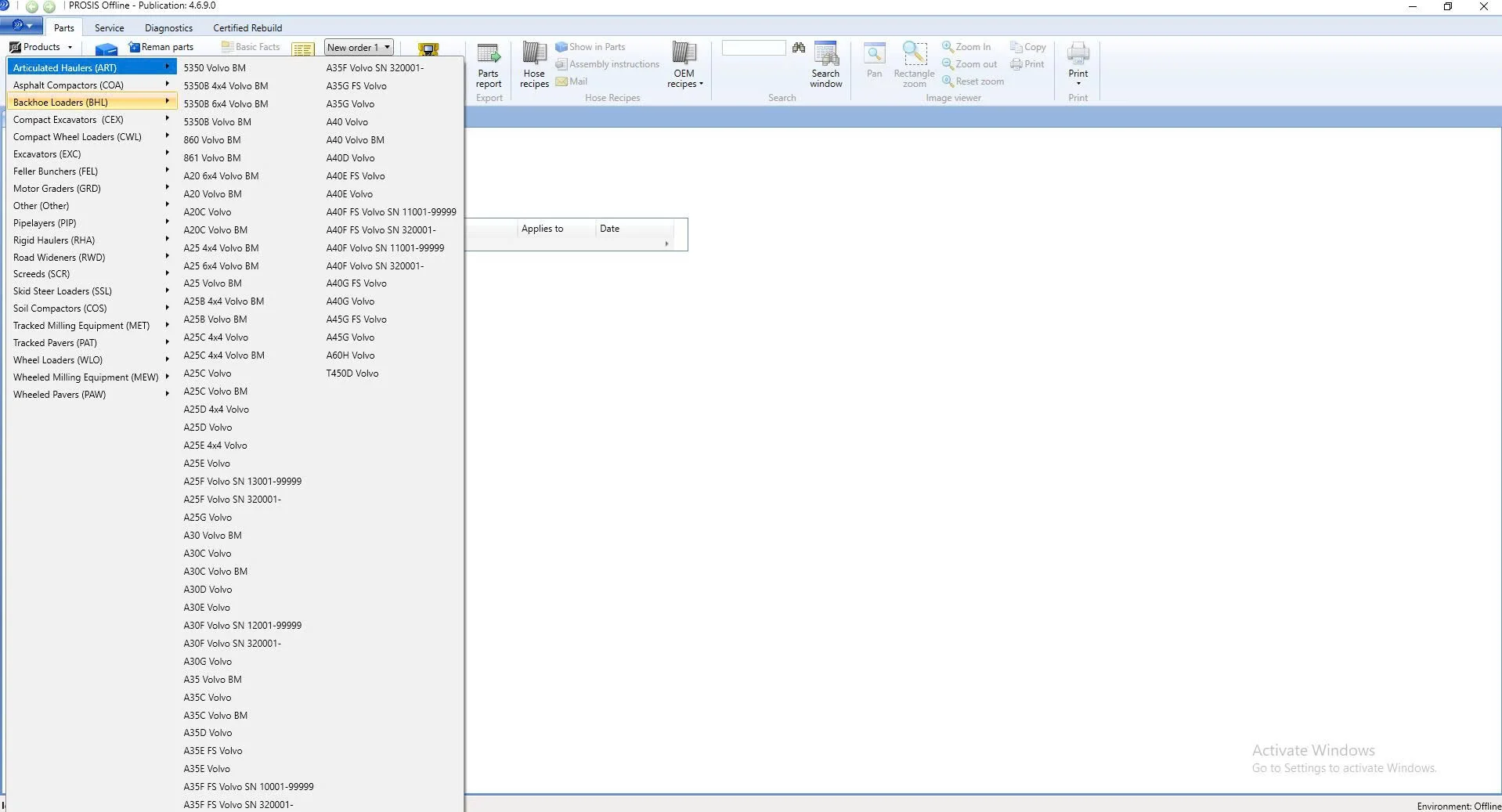Image resolution: width=1502 pixels, height=812 pixels.
Task: Select model A60H Volvo
Action: click(350, 355)
